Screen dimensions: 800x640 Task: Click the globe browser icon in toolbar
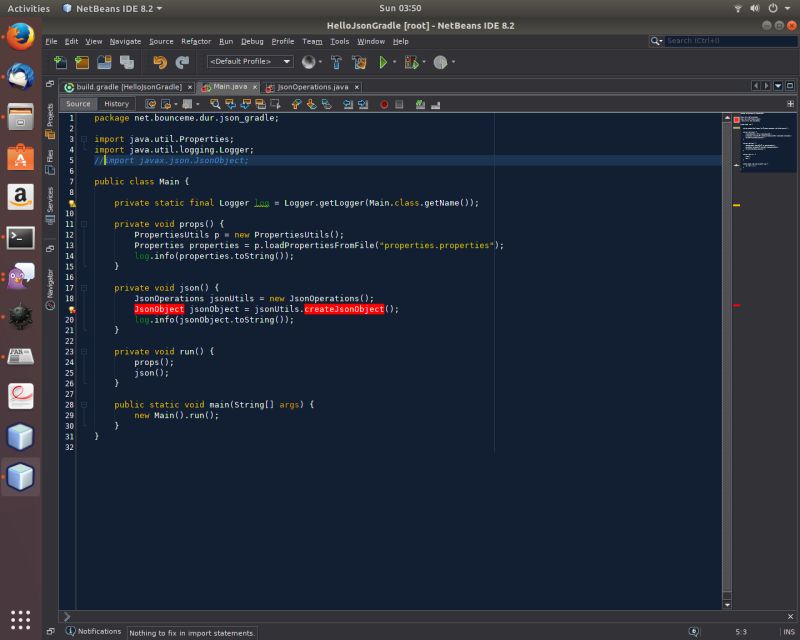(x=308, y=62)
